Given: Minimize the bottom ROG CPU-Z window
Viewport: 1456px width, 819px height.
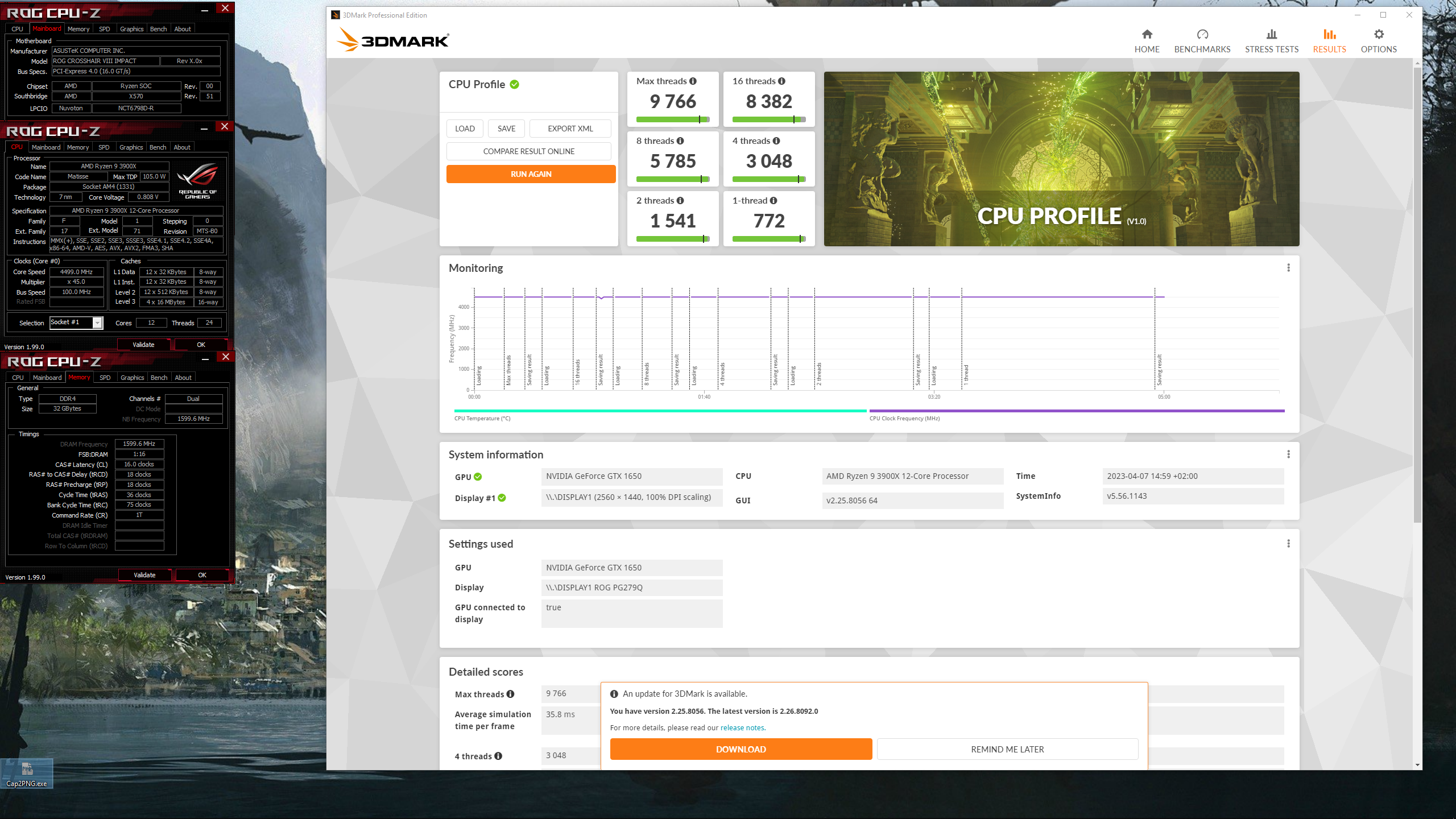Looking at the screenshot, I should (x=205, y=358).
